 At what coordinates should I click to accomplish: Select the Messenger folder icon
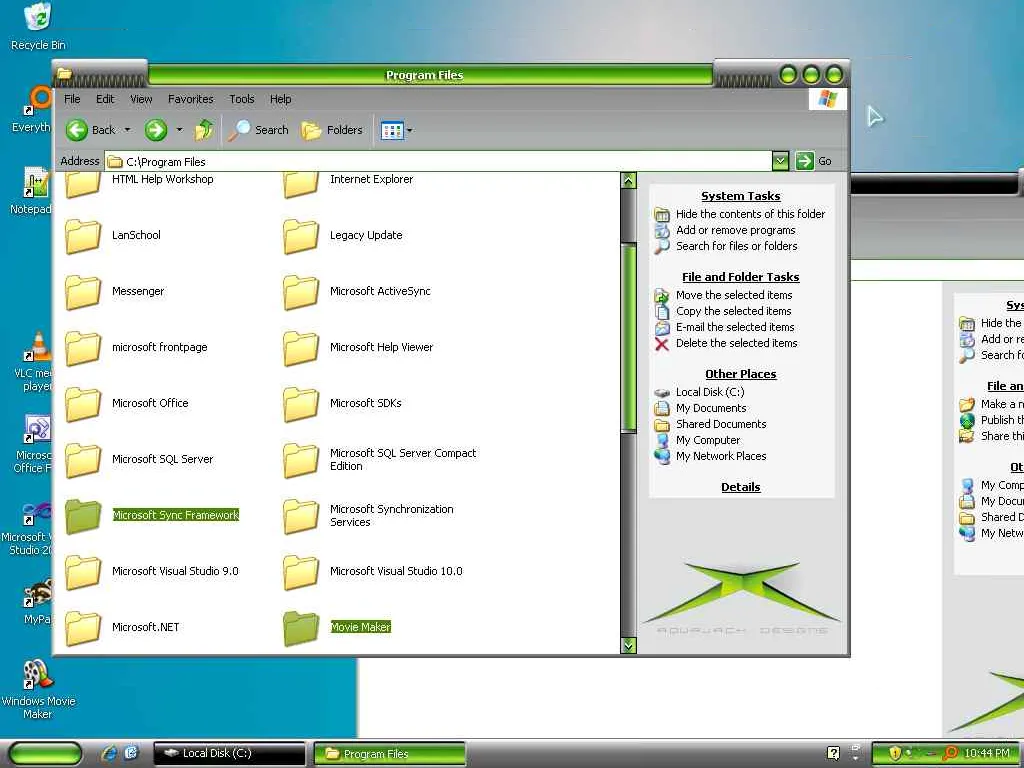(83, 292)
